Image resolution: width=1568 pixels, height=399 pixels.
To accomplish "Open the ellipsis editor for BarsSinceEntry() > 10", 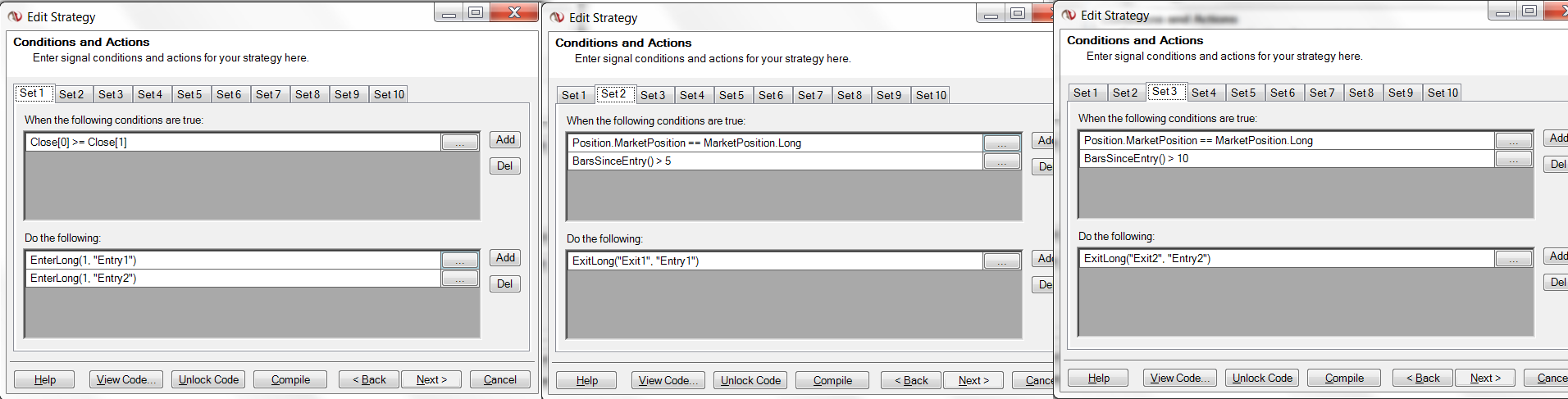I will click(x=1513, y=159).
